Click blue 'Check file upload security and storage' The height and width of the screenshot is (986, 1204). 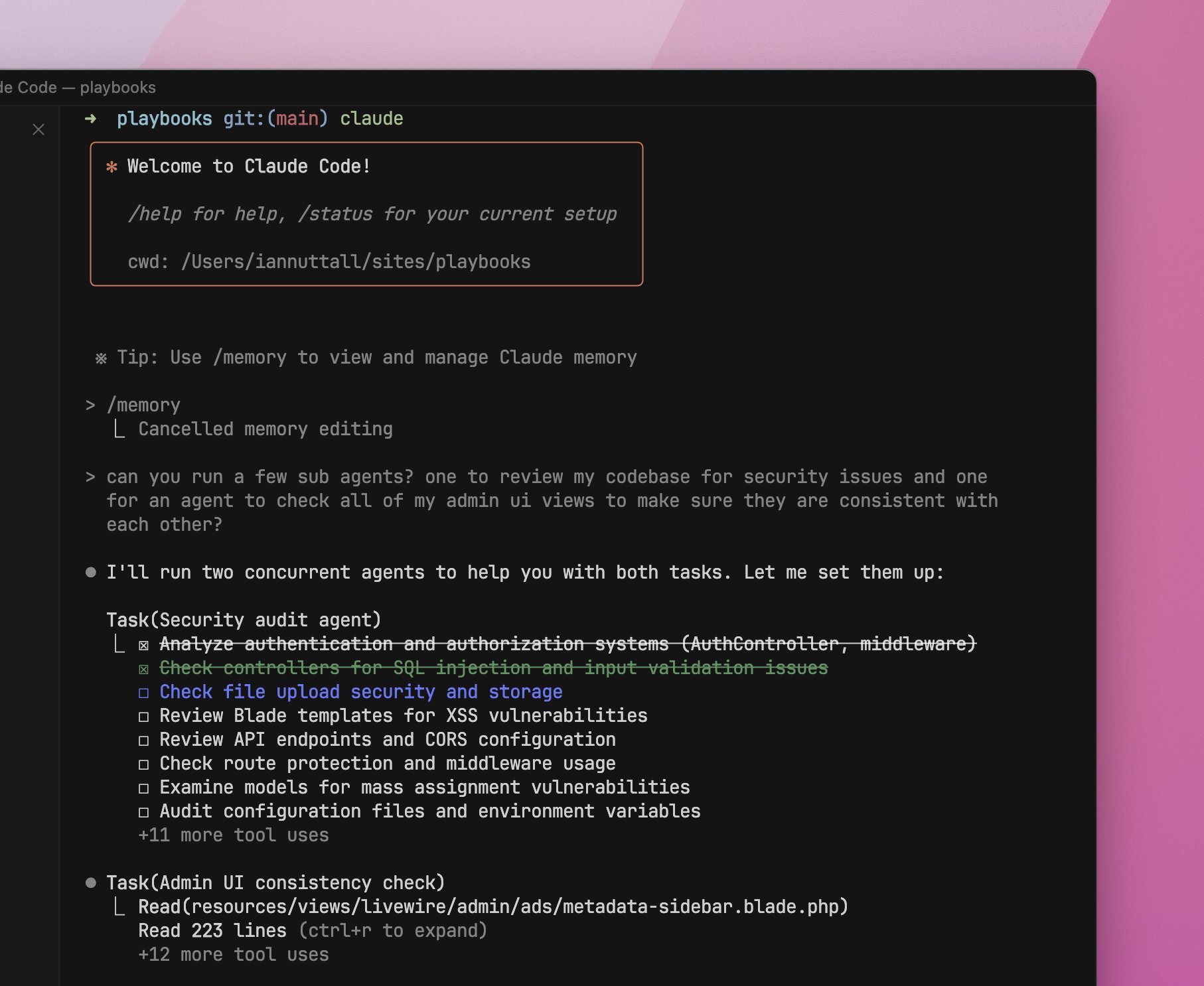coord(361,692)
